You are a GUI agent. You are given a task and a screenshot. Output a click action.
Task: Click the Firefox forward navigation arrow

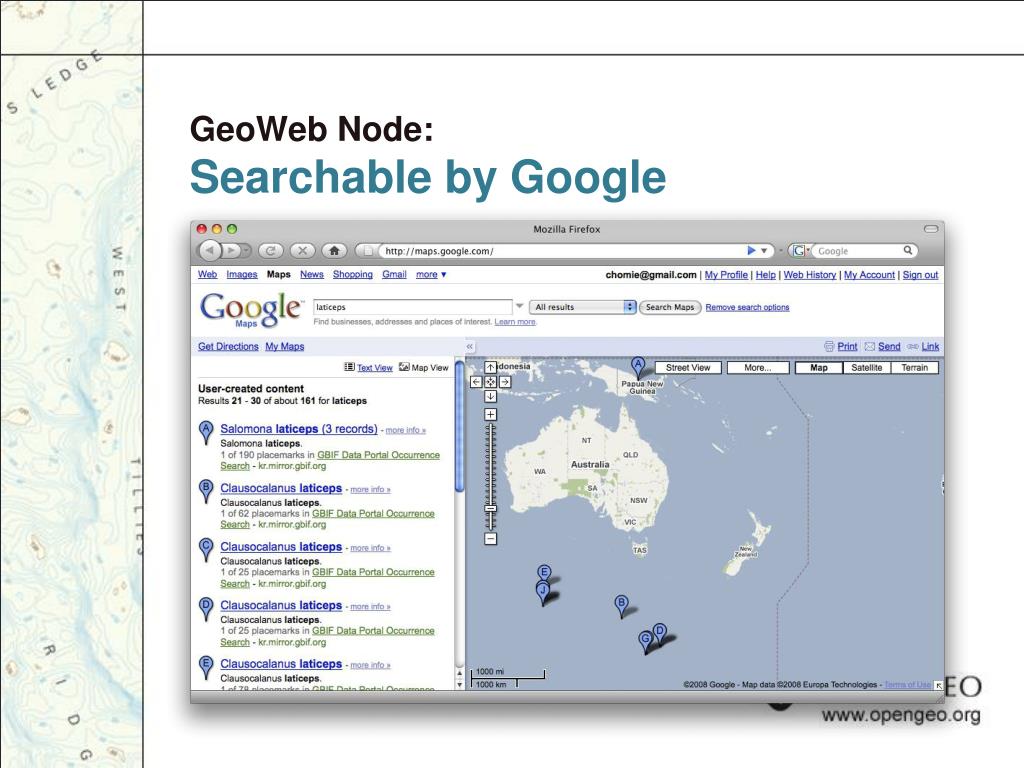[x=230, y=250]
